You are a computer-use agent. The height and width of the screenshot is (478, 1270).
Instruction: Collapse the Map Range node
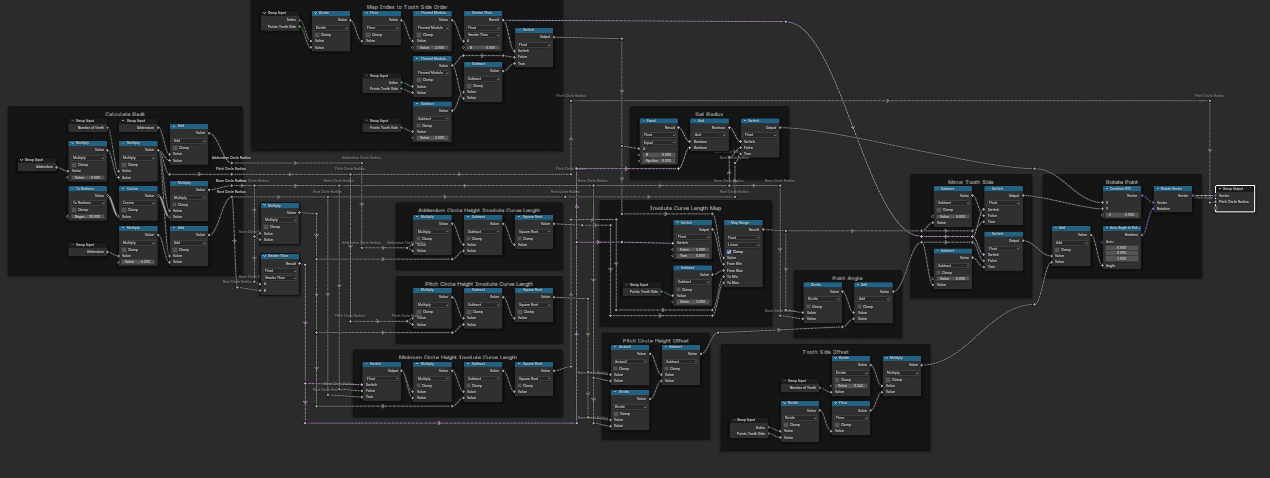point(729,223)
